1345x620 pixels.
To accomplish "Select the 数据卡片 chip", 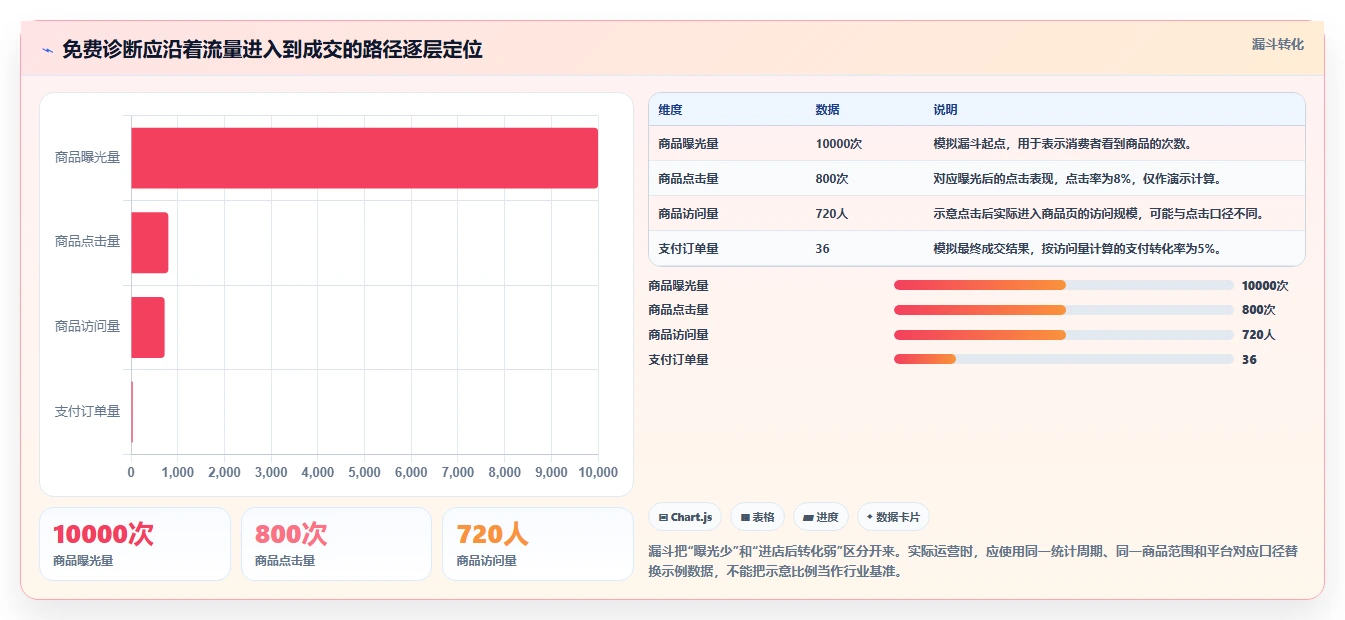I will pos(893,517).
